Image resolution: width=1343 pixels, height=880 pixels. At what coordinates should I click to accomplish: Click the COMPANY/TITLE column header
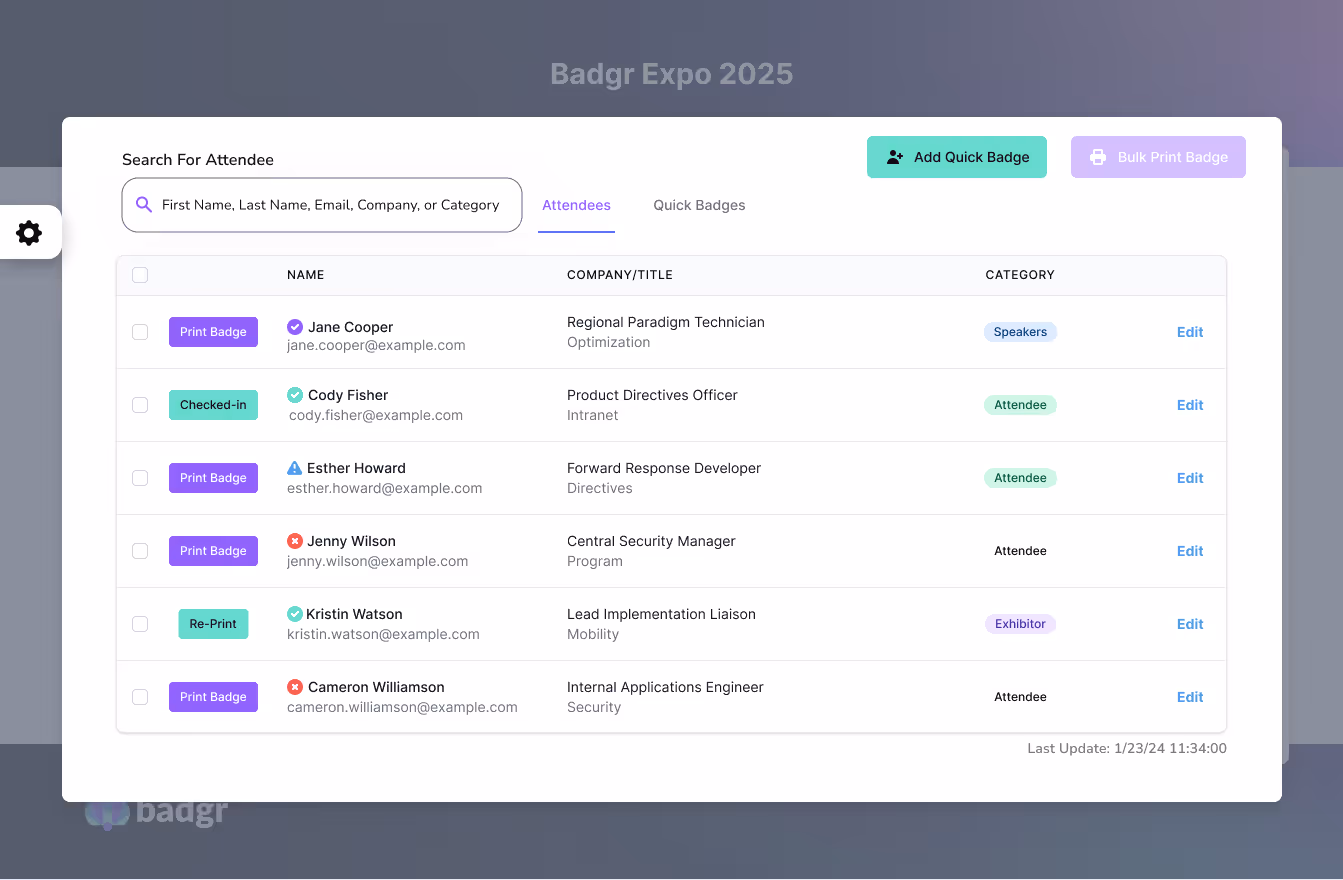point(620,275)
